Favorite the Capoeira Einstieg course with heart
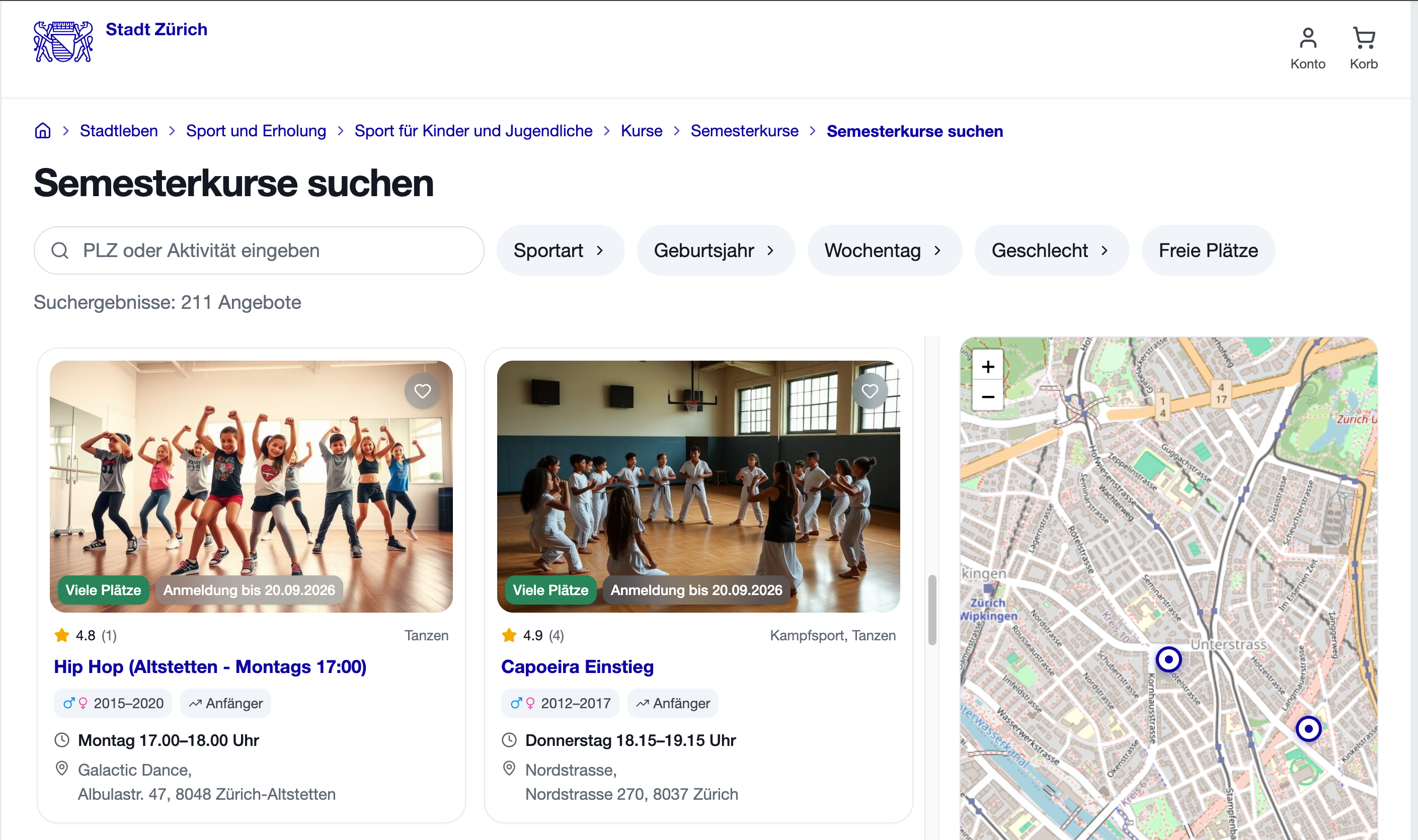This screenshot has width=1418, height=840. click(870, 390)
